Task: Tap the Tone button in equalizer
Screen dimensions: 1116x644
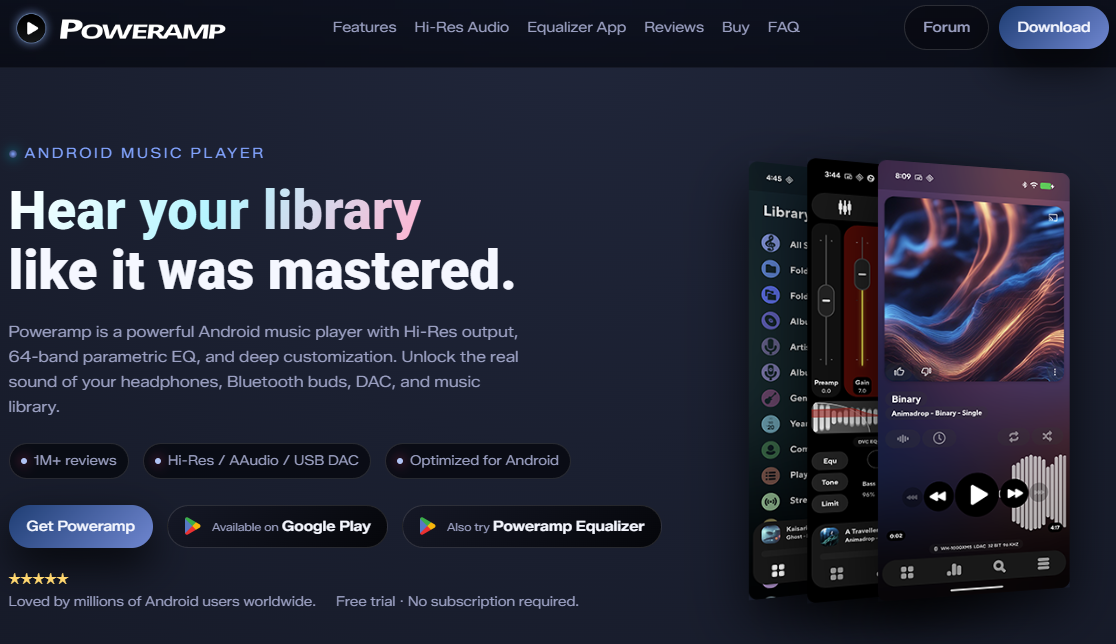Action: (x=830, y=482)
